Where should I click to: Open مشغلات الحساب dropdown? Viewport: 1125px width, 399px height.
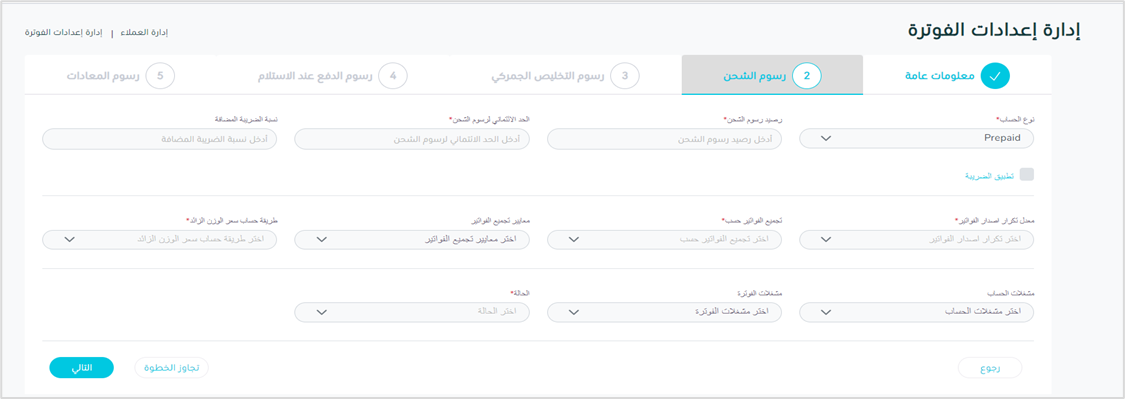click(x=916, y=312)
